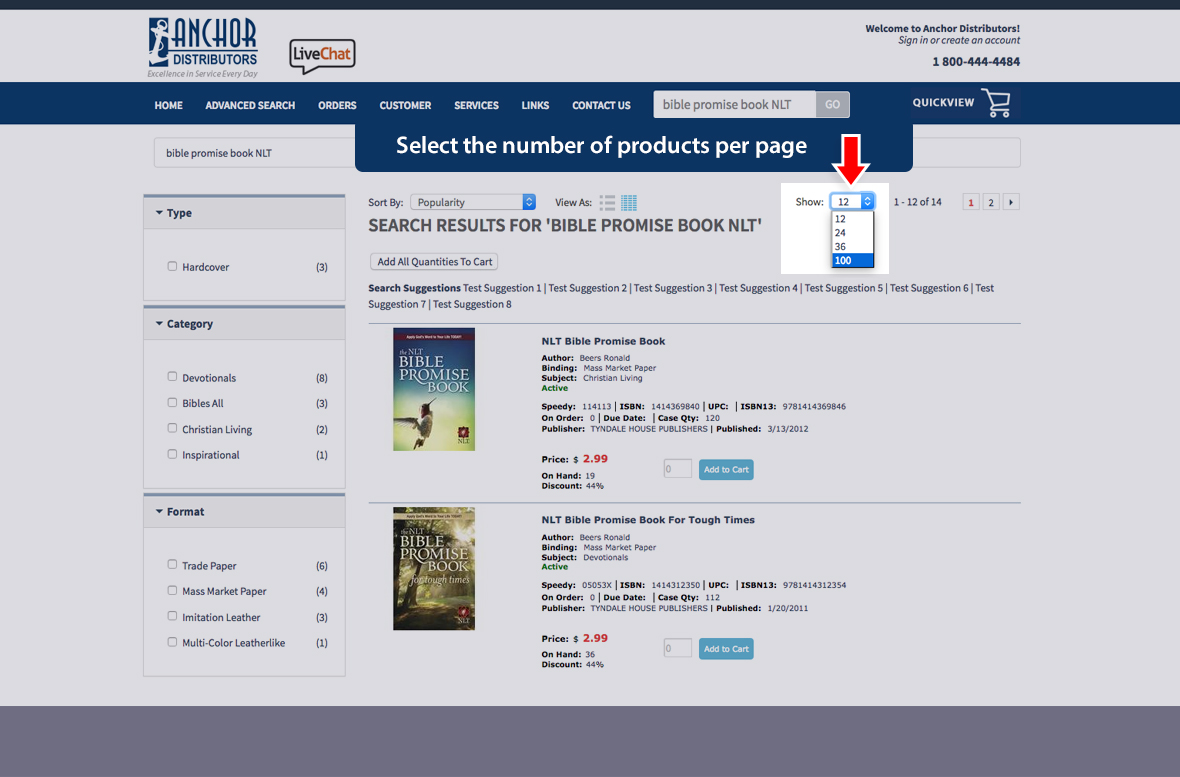Go to results page 1

coord(971,202)
